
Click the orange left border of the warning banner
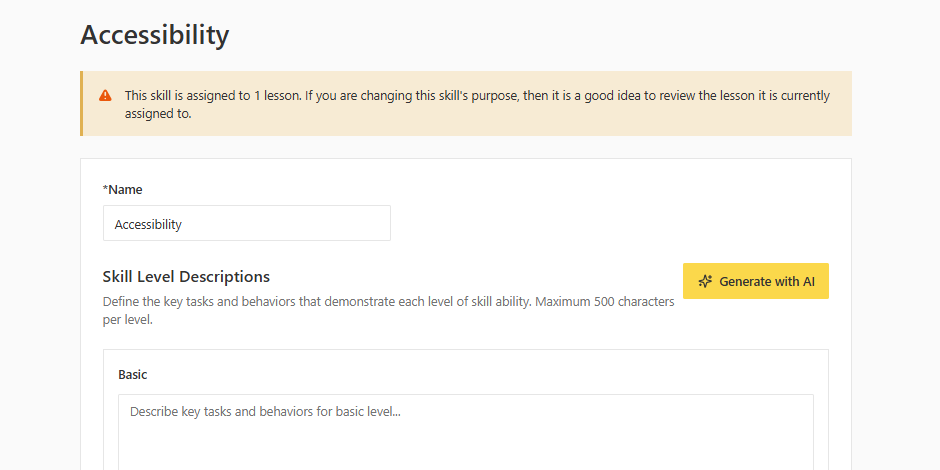pos(82,103)
